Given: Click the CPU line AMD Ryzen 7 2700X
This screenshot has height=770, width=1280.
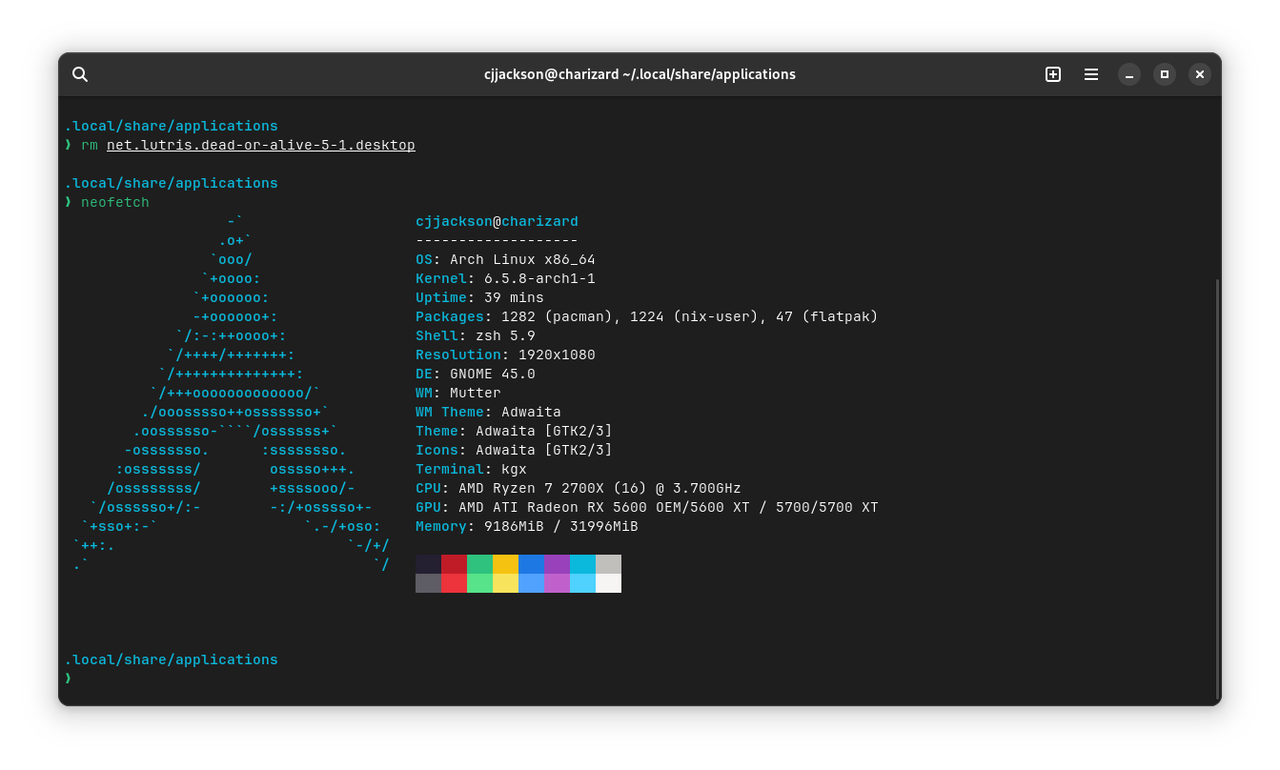Looking at the screenshot, I should (x=578, y=488).
